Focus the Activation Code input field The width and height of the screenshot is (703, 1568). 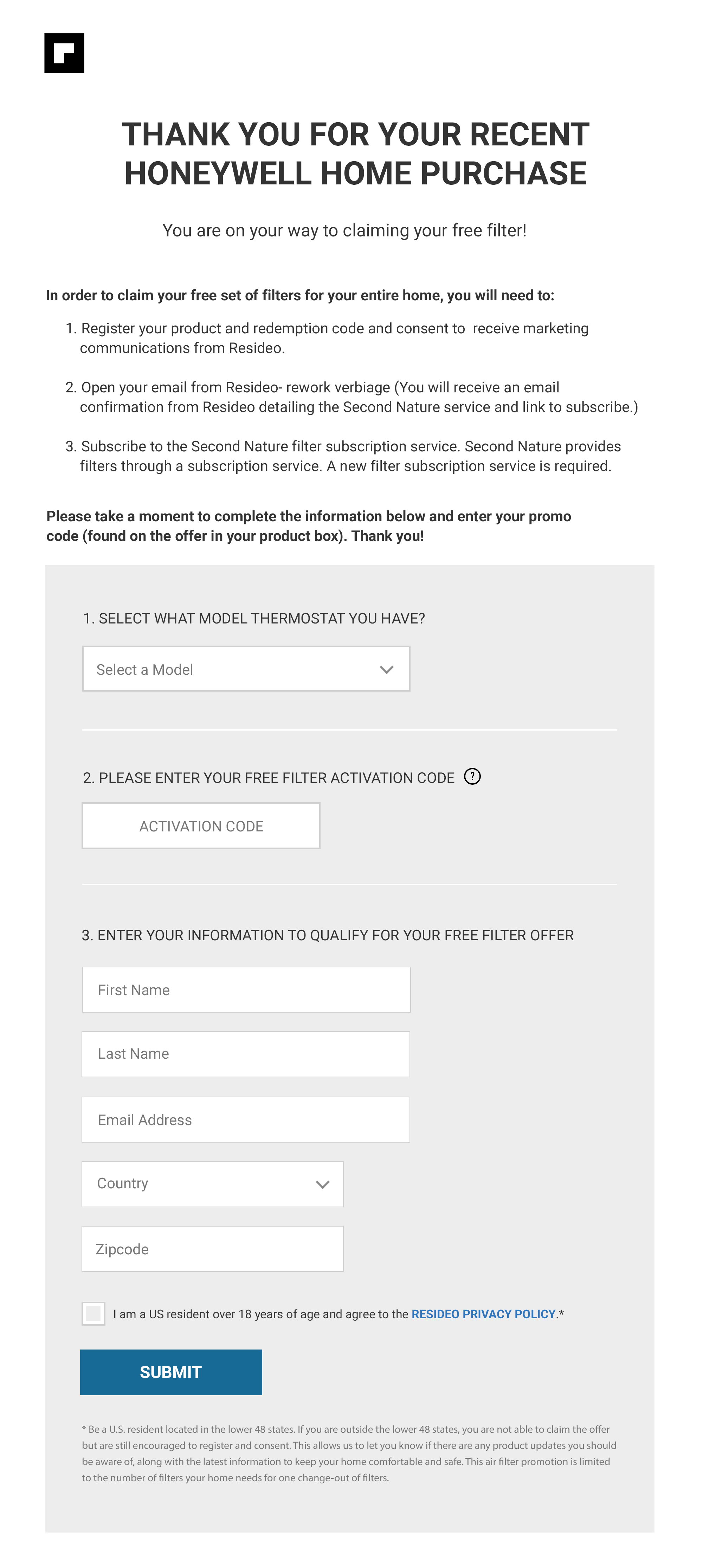[x=201, y=826]
